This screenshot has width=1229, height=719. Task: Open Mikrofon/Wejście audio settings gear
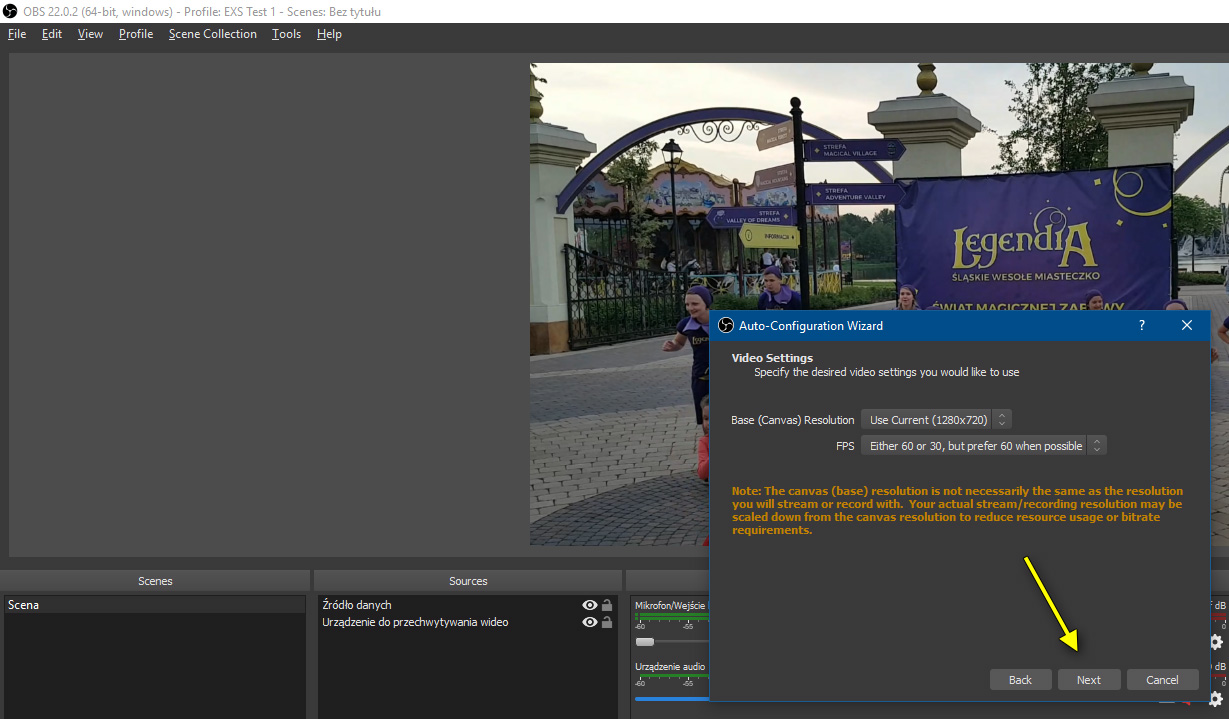pos(1216,642)
